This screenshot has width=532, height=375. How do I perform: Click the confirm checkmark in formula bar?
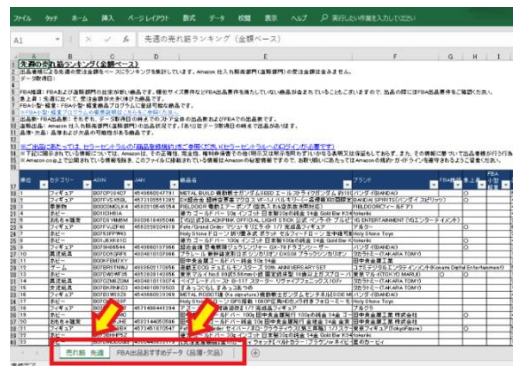(x=107, y=39)
